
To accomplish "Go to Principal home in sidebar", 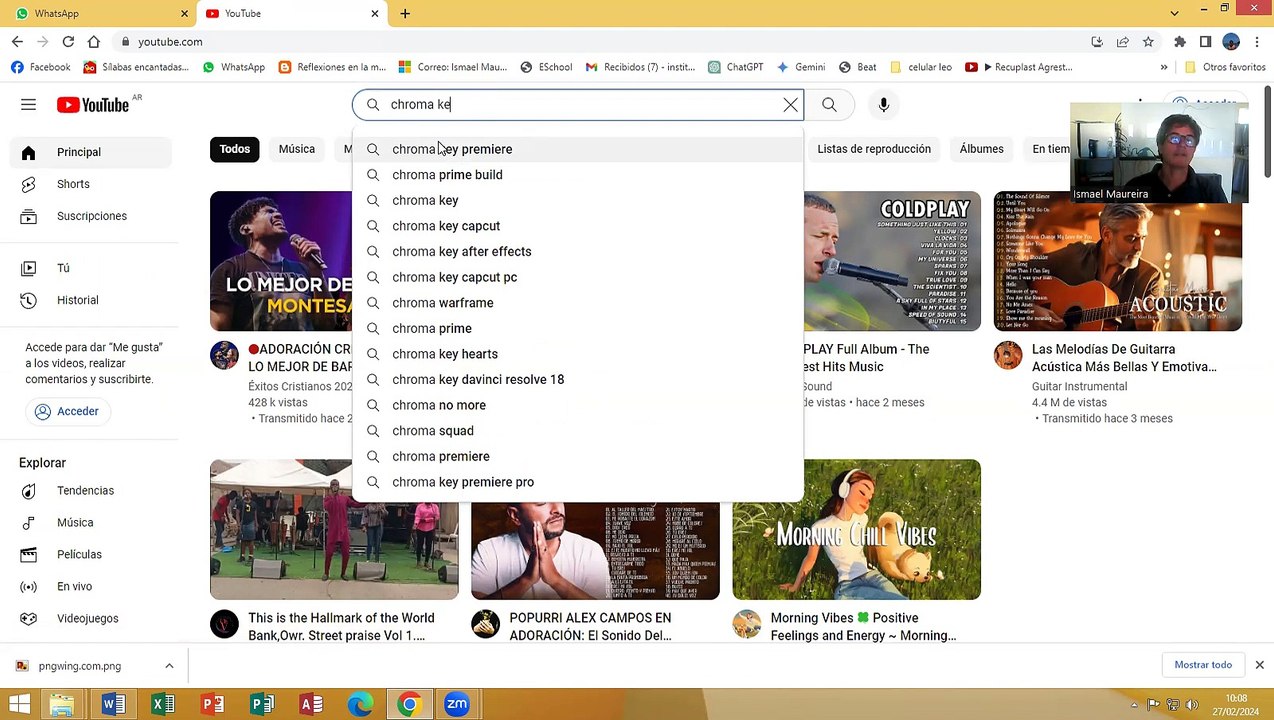I will coord(91,152).
